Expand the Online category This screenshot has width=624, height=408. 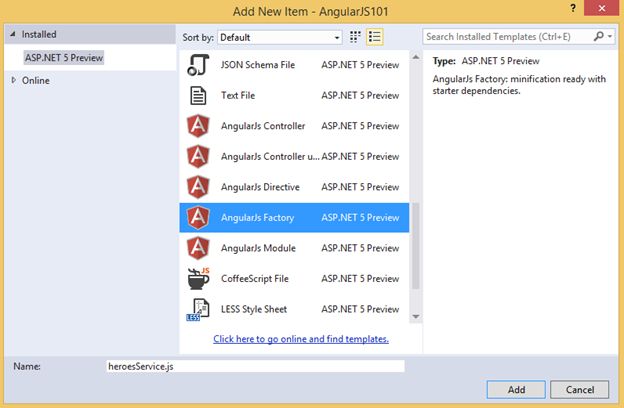click(14, 80)
